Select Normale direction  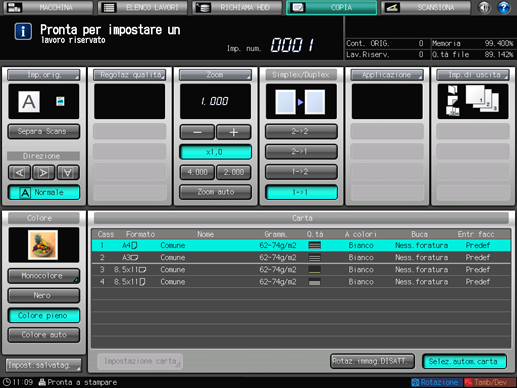click(44, 192)
